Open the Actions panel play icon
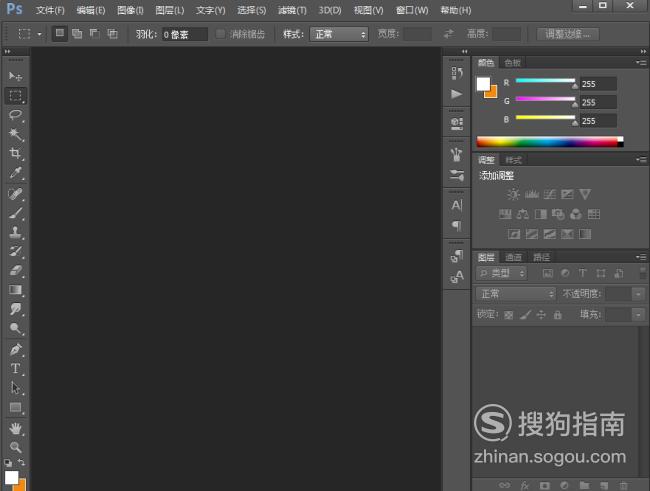 tap(457, 94)
